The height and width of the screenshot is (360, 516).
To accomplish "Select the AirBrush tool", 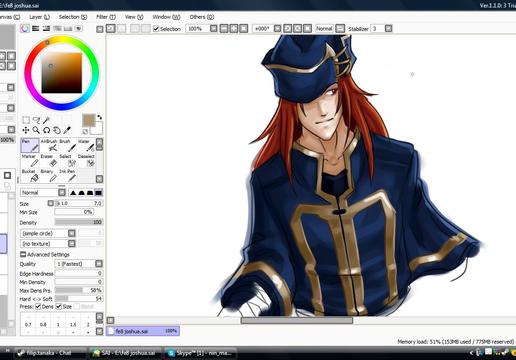I will (49, 146).
